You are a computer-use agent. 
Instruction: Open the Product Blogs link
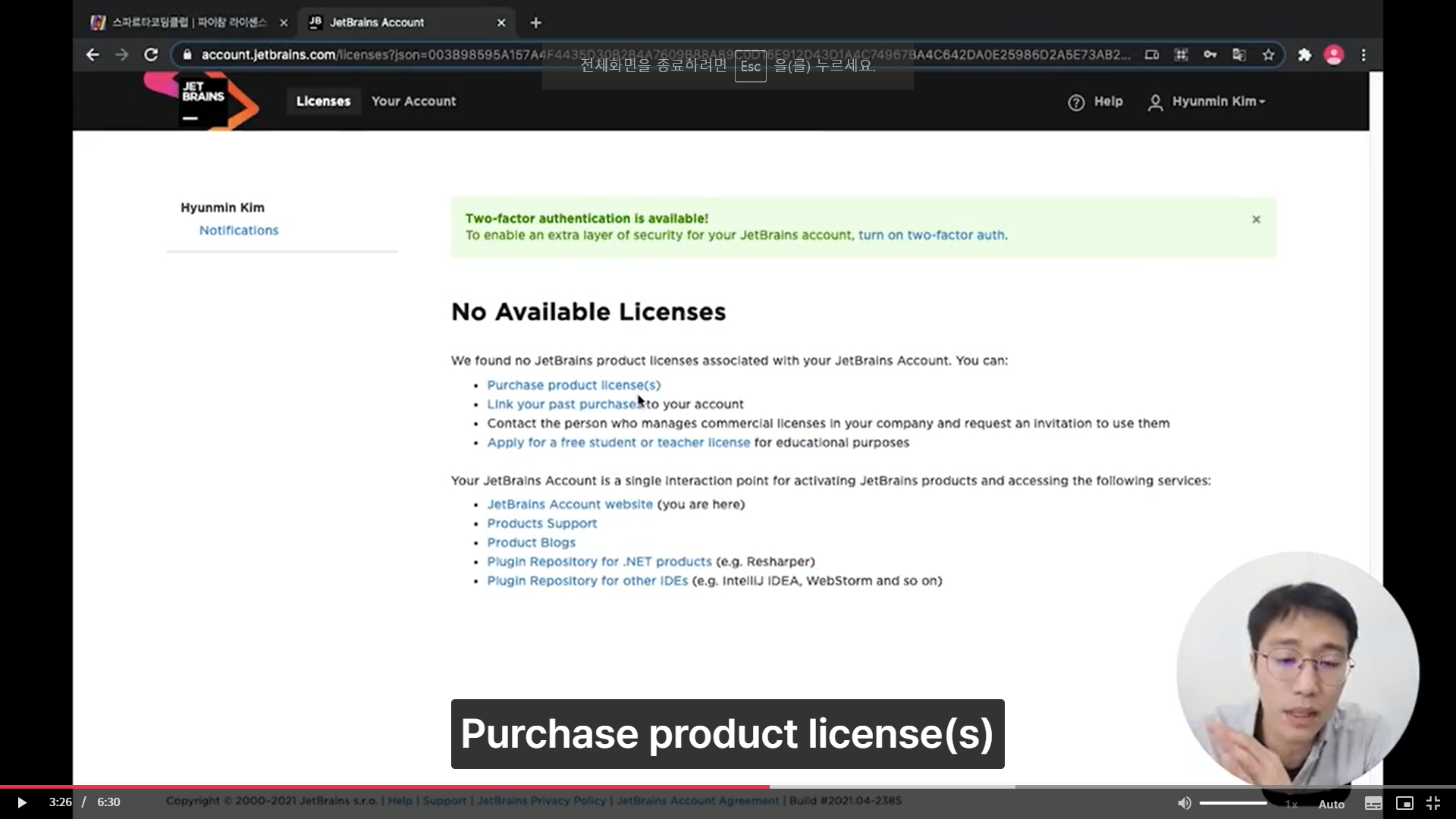pos(531,543)
